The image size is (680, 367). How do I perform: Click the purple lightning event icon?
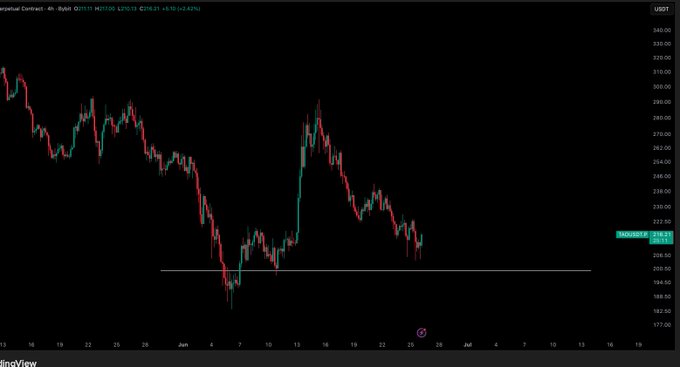[x=422, y=333]
